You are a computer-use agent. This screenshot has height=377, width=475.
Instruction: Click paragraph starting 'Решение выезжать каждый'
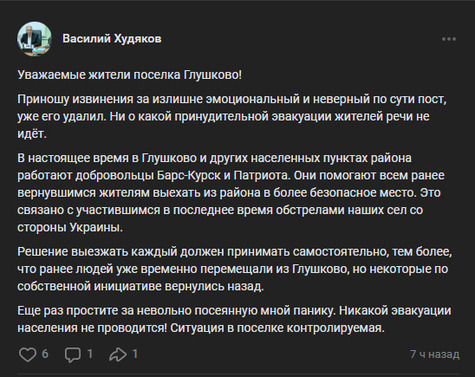(x=235, y=269)
